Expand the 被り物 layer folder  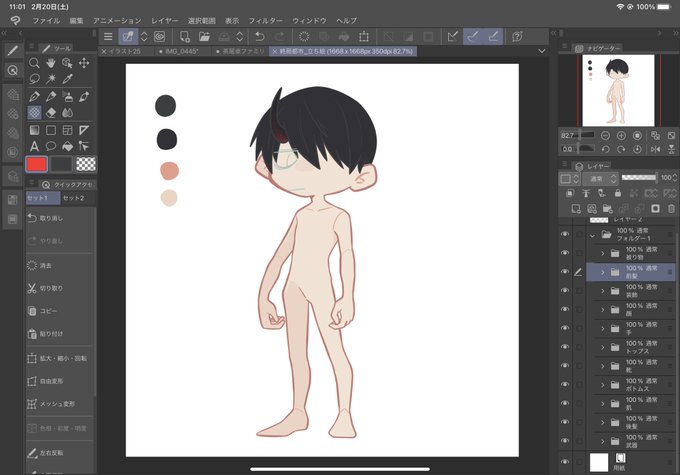[x=602, y=253]
